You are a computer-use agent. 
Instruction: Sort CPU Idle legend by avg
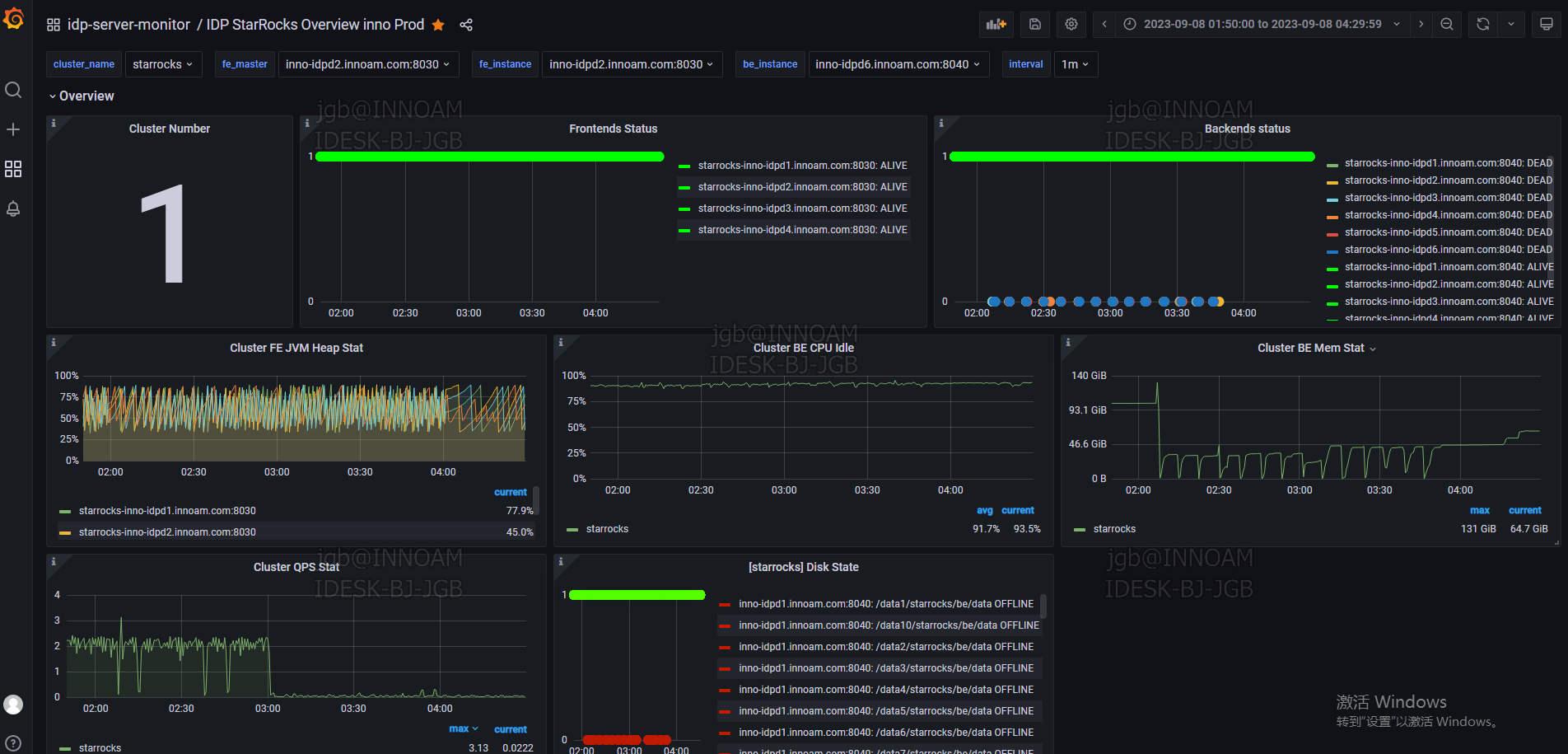984,511
